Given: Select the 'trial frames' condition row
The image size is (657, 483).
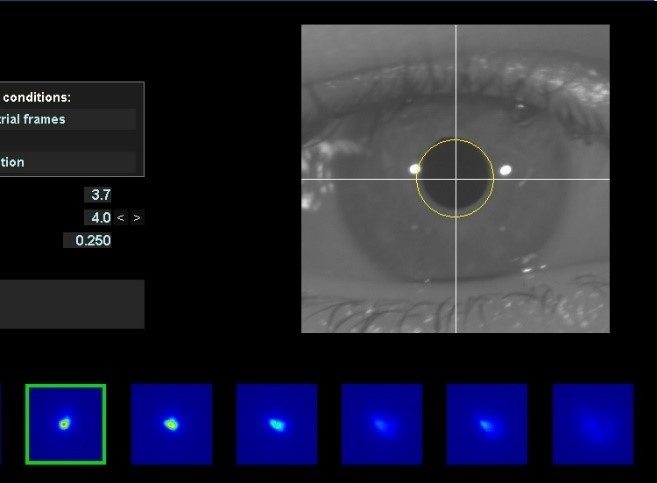Looking at the screenshot, I should click(x=67, y=119).
